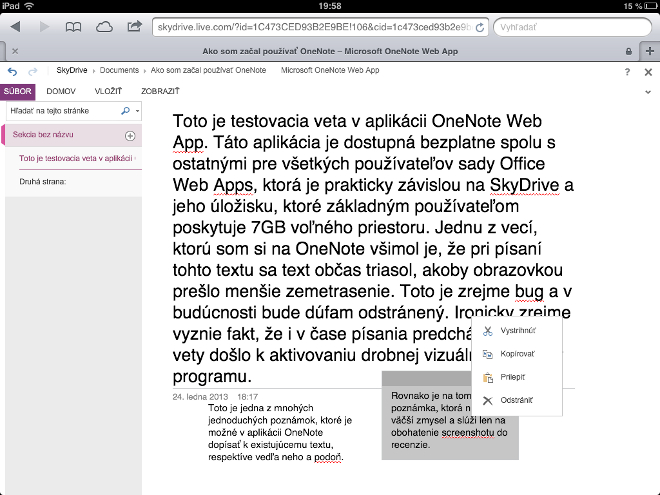Viewport: 660px width, 495px height.
Task: Expand the ribbon chevron
Action: click(x=648, y=92)
